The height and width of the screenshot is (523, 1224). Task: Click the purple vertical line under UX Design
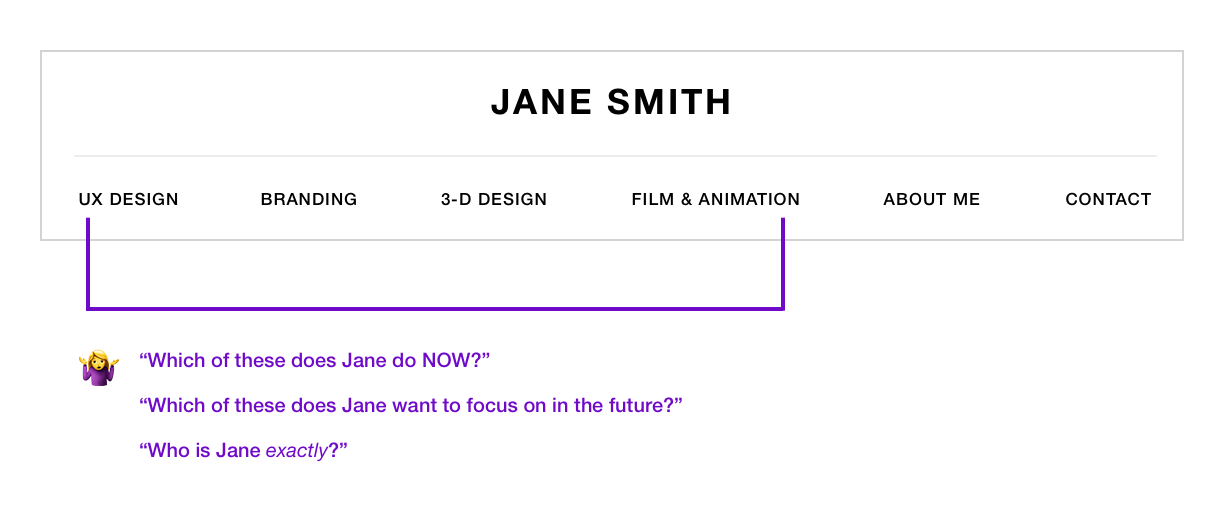pos(88,265)
